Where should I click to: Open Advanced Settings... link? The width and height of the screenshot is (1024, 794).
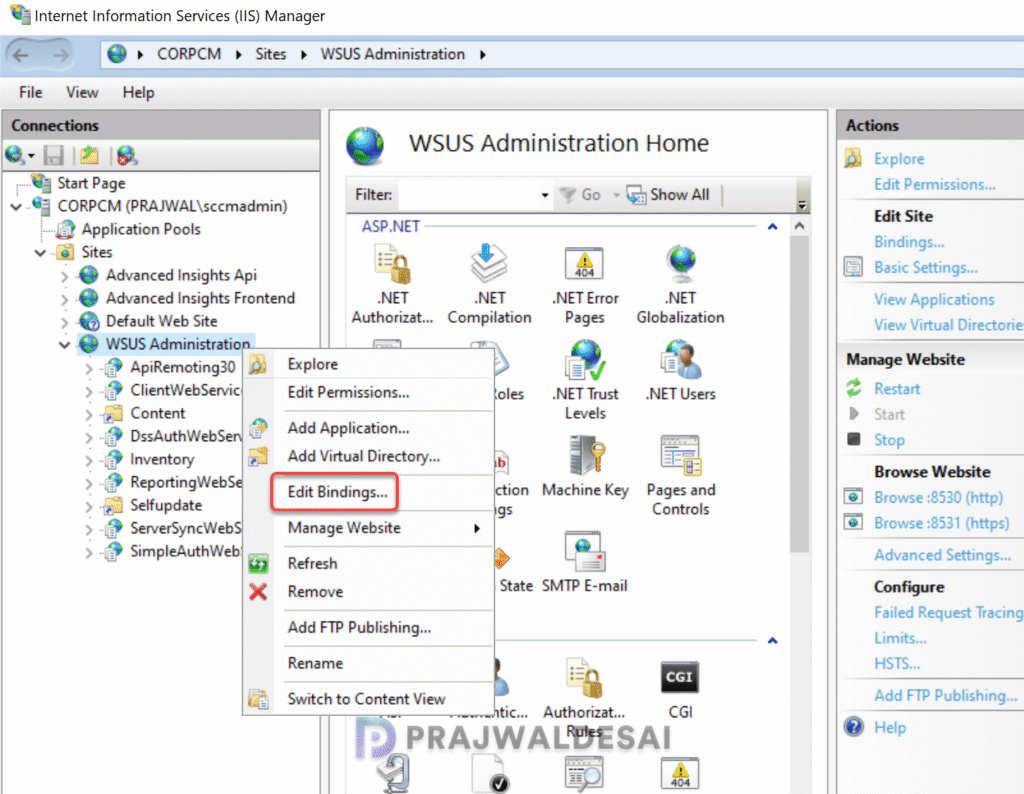tap(942, 554)
